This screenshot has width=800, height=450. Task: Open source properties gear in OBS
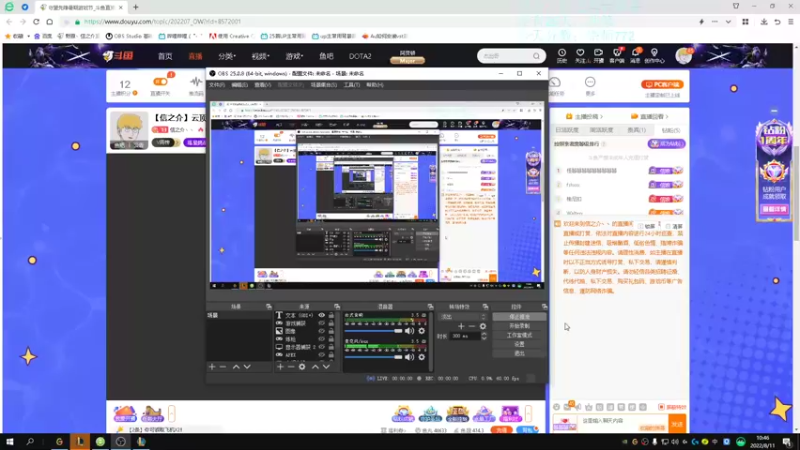(302, 367)
